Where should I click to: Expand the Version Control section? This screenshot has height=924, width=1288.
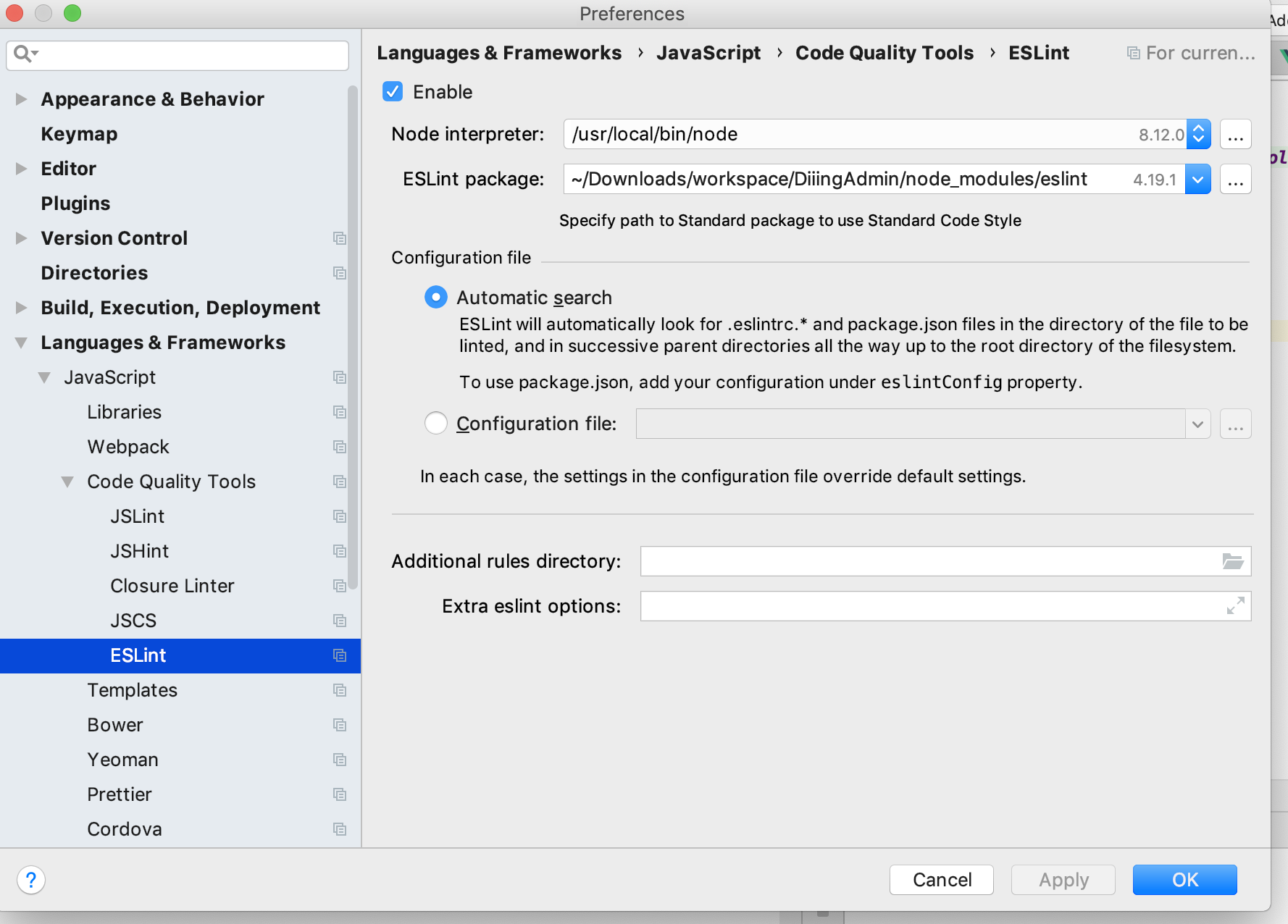(x=22, y=238)
